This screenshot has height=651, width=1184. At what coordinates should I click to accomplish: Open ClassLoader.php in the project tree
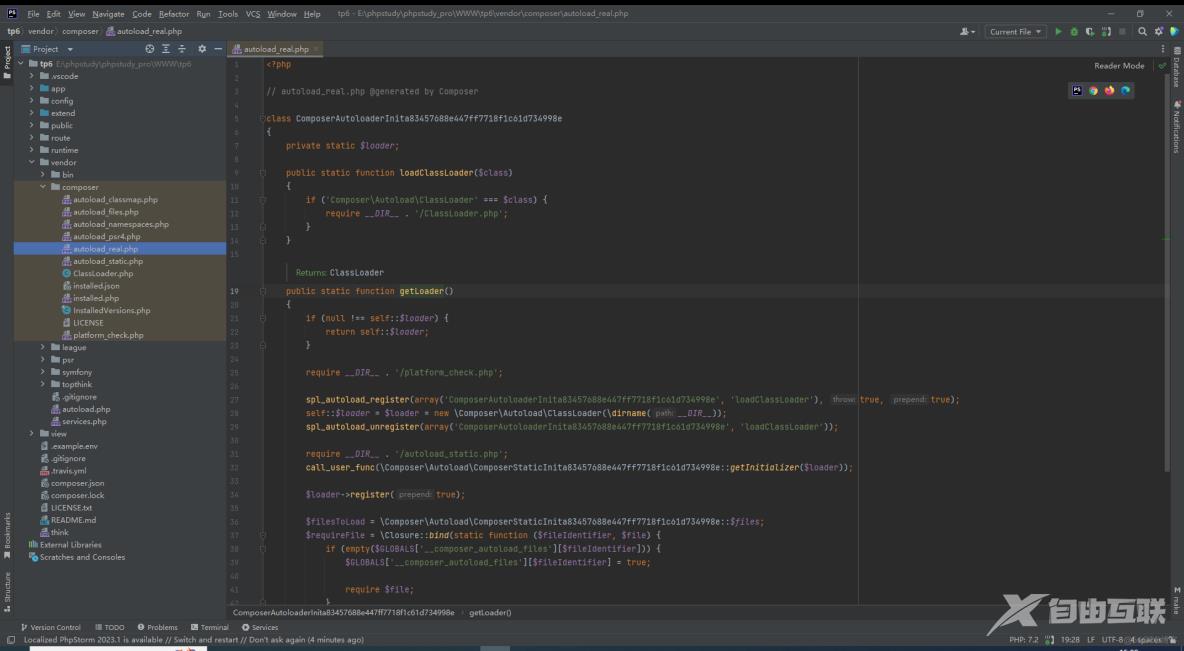click(102, 273)
